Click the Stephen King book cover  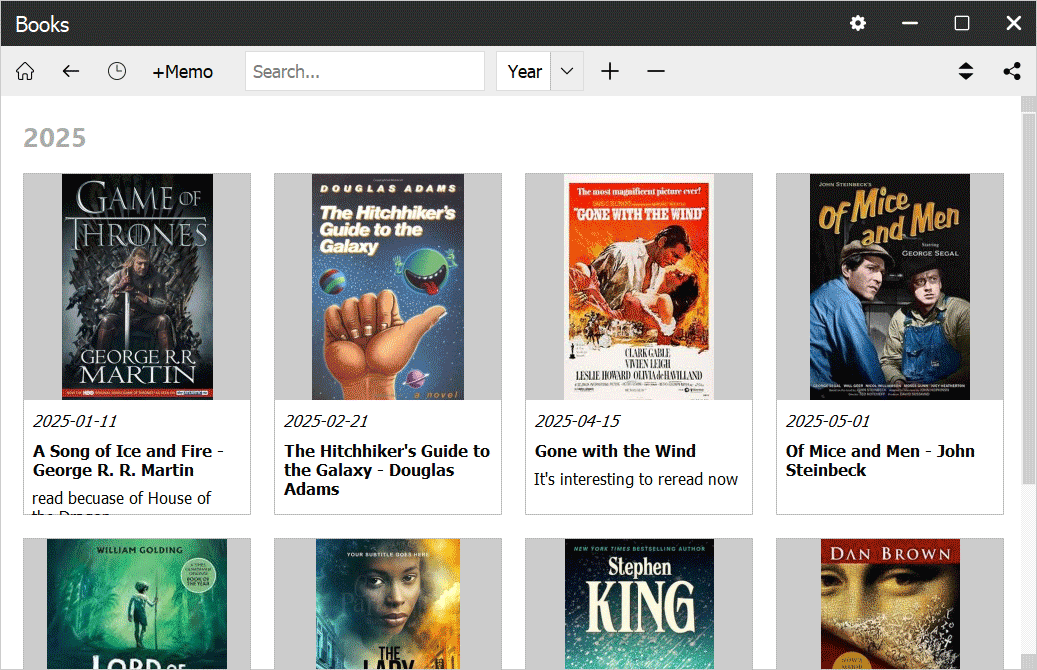coord(639,603)
